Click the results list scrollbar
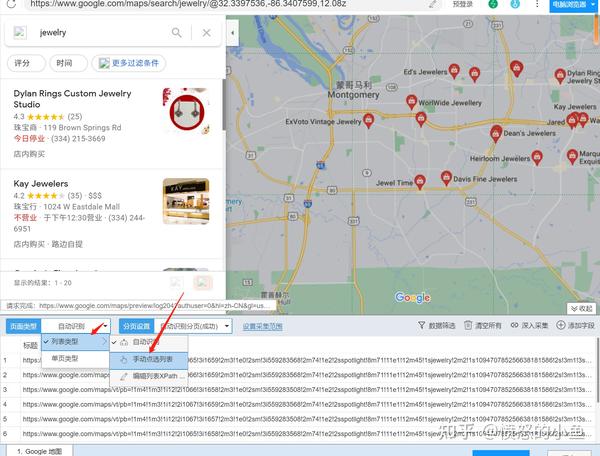 pyautogui.click(x=224, y=105)
